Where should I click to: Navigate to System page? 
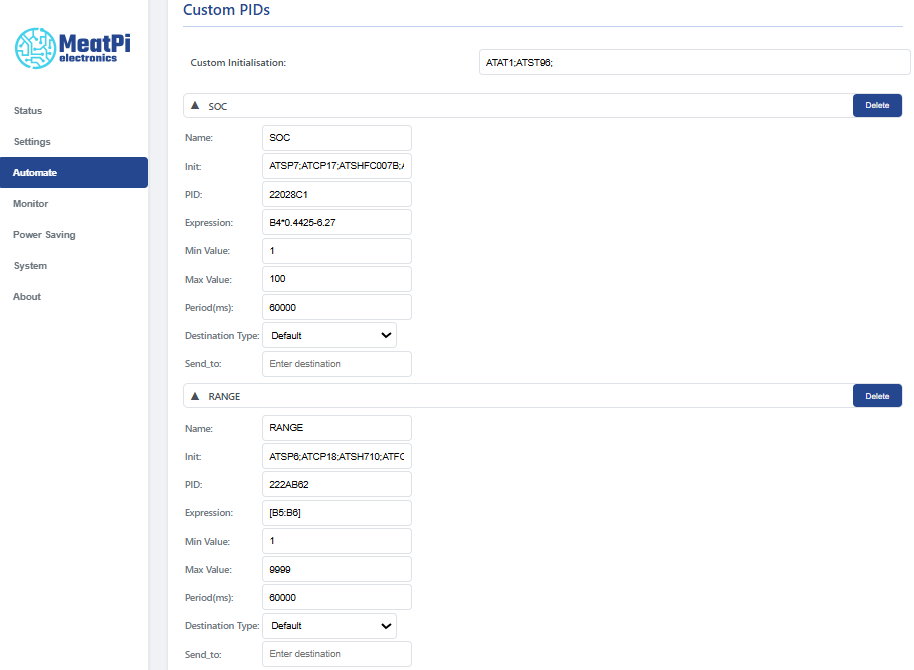click(30, 266)
